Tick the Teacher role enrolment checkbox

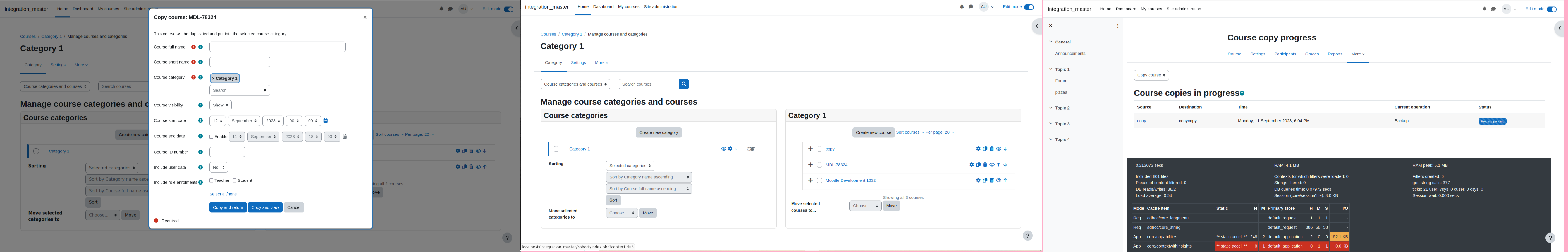pyautogui.click(x=211, y=180)
